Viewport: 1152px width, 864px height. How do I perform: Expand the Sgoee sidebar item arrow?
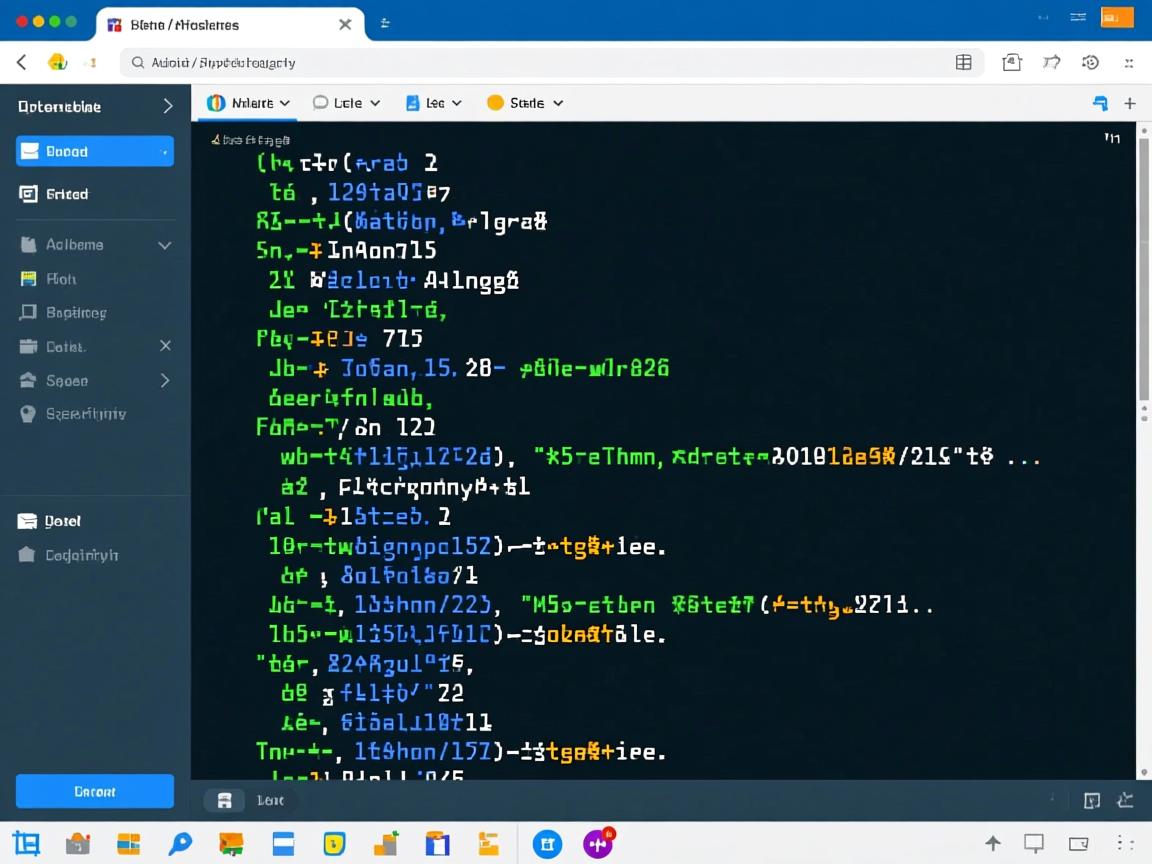(x=165, y=380)
